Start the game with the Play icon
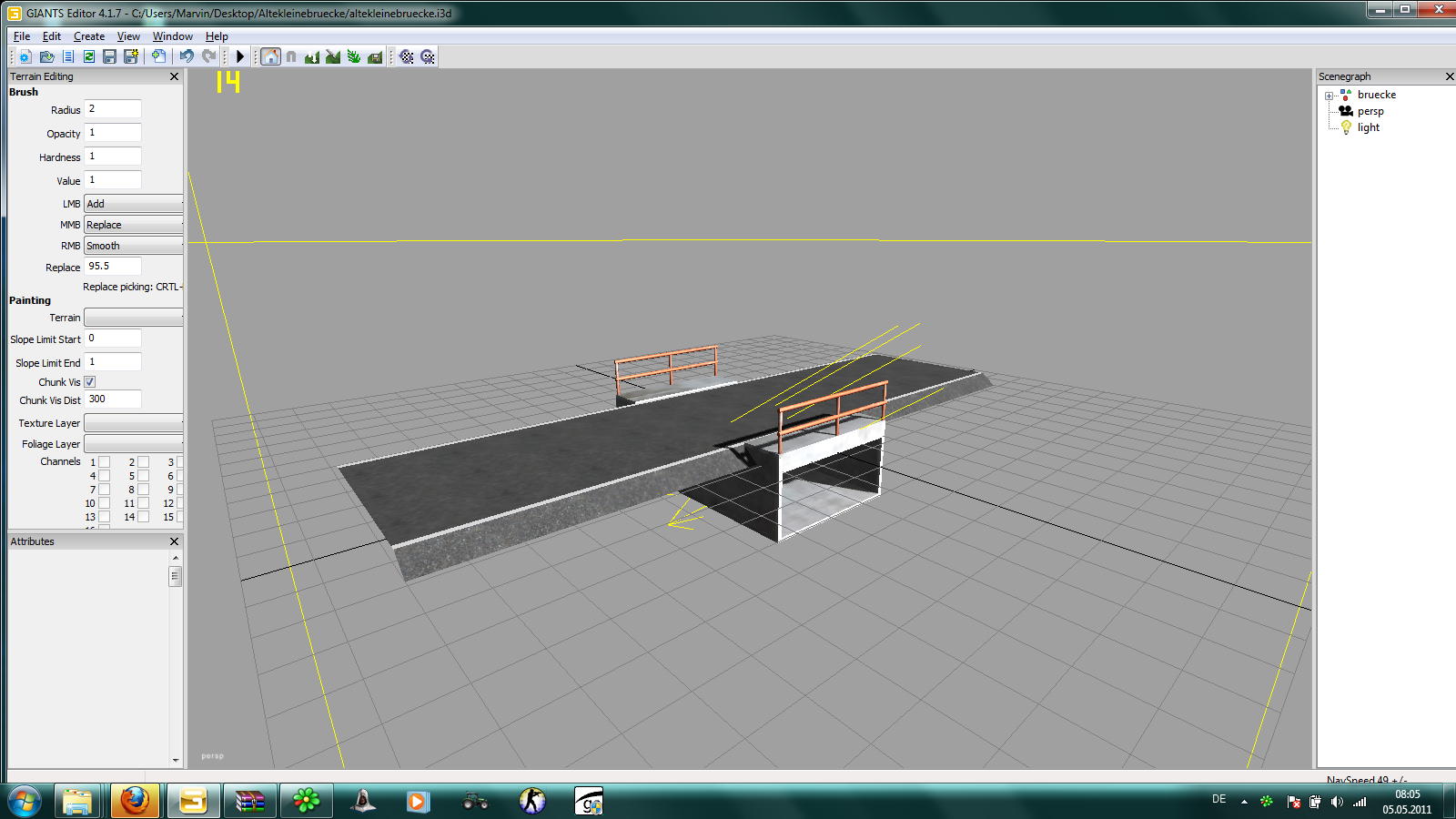 (x=240, y=56)
